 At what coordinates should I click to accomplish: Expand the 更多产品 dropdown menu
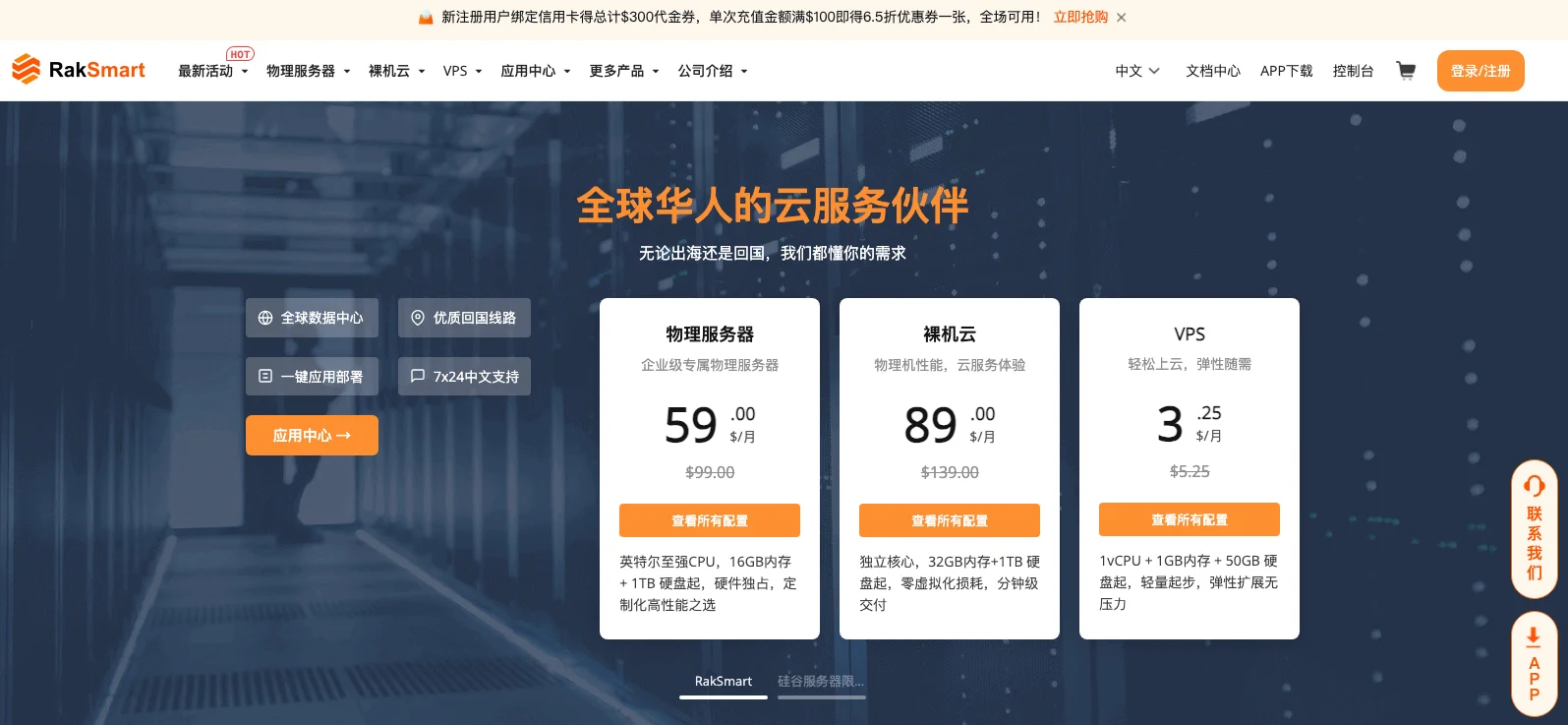click(623, 71)
